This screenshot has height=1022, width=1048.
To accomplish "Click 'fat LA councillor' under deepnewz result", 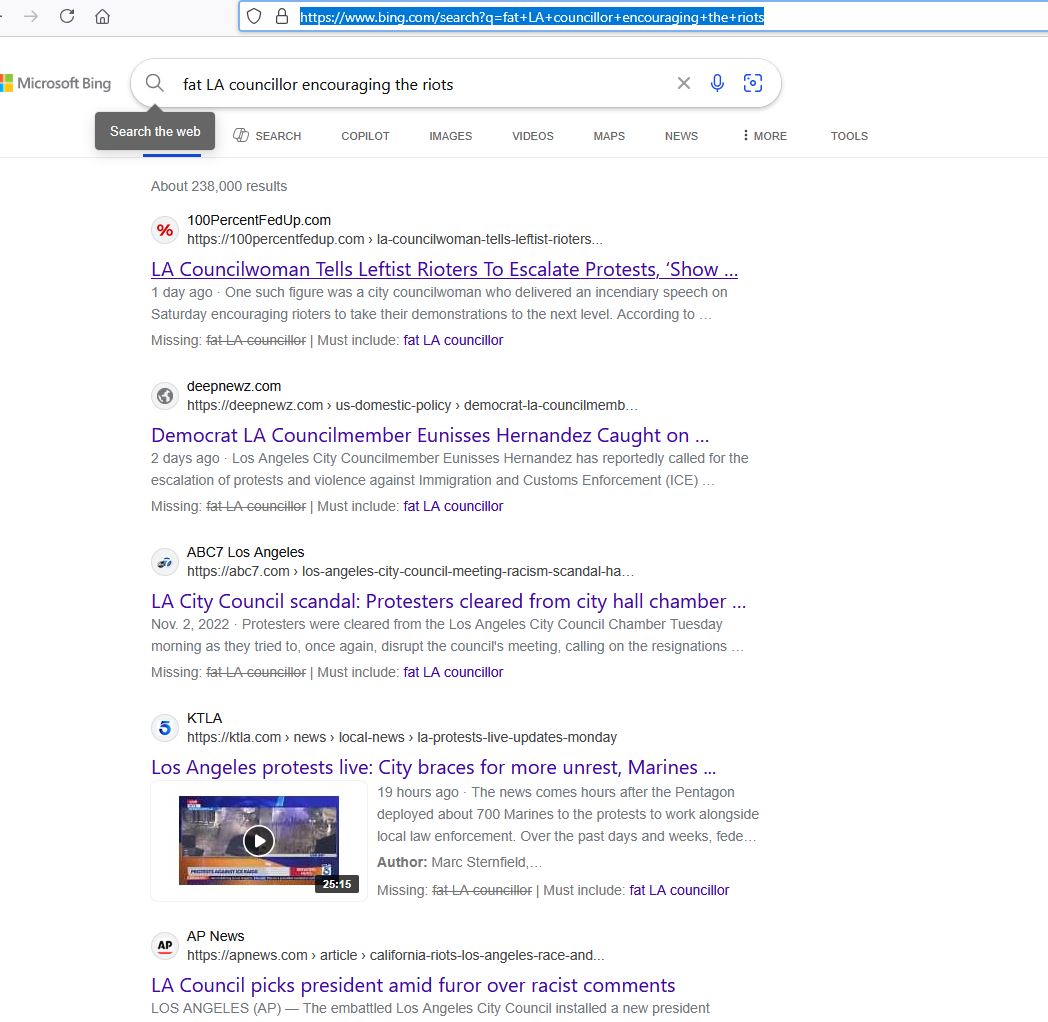I will [x=453, y=506].
